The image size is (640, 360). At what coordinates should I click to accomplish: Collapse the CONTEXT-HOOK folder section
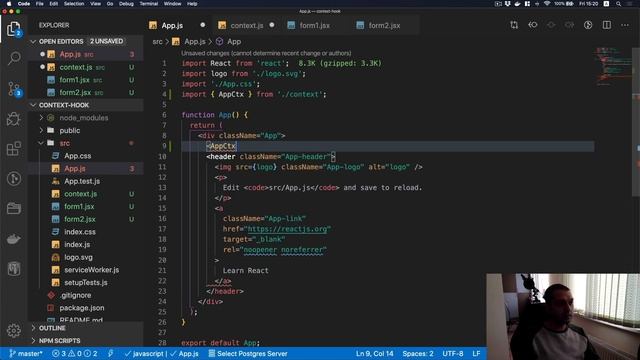click(33, 105)
